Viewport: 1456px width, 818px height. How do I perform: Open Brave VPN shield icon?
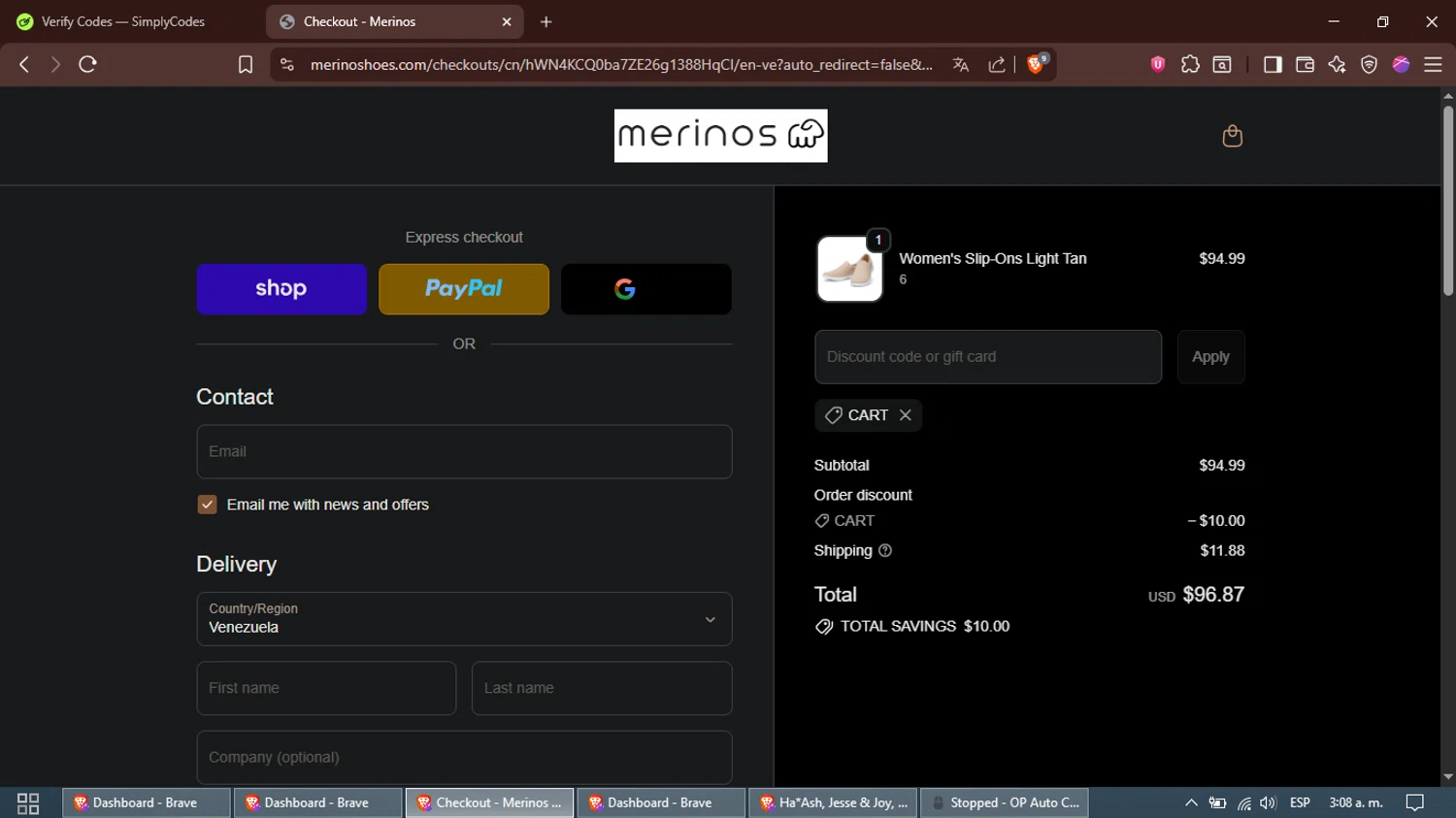1369,64
